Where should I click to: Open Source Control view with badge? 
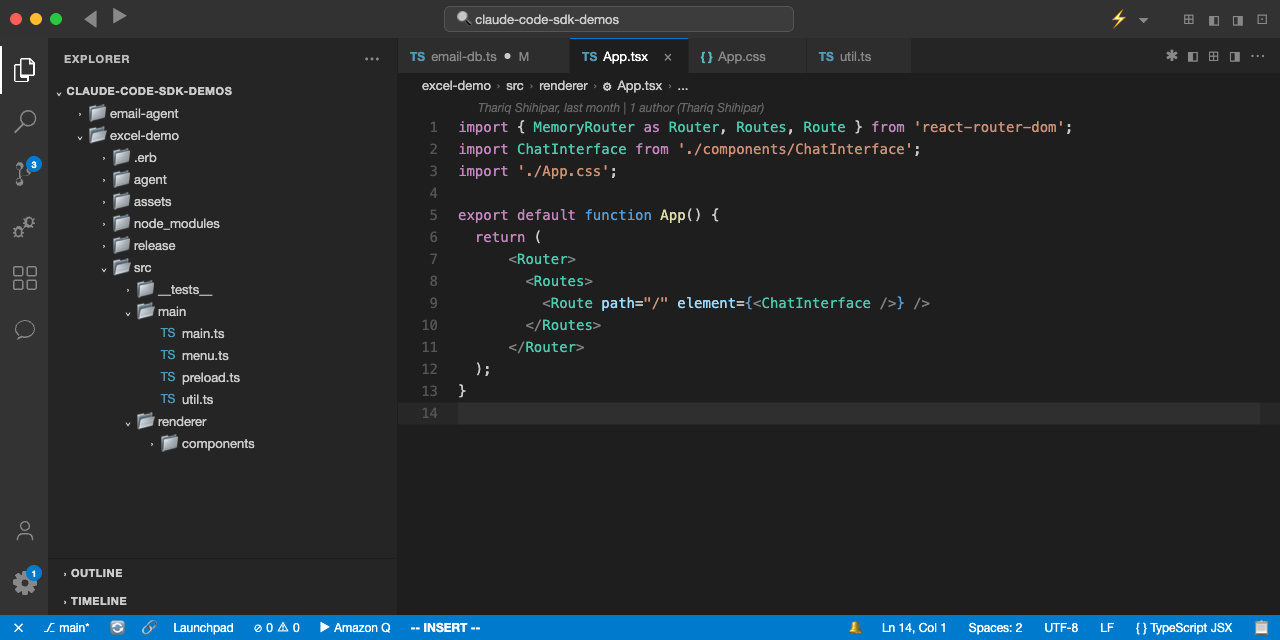point(25,174)
